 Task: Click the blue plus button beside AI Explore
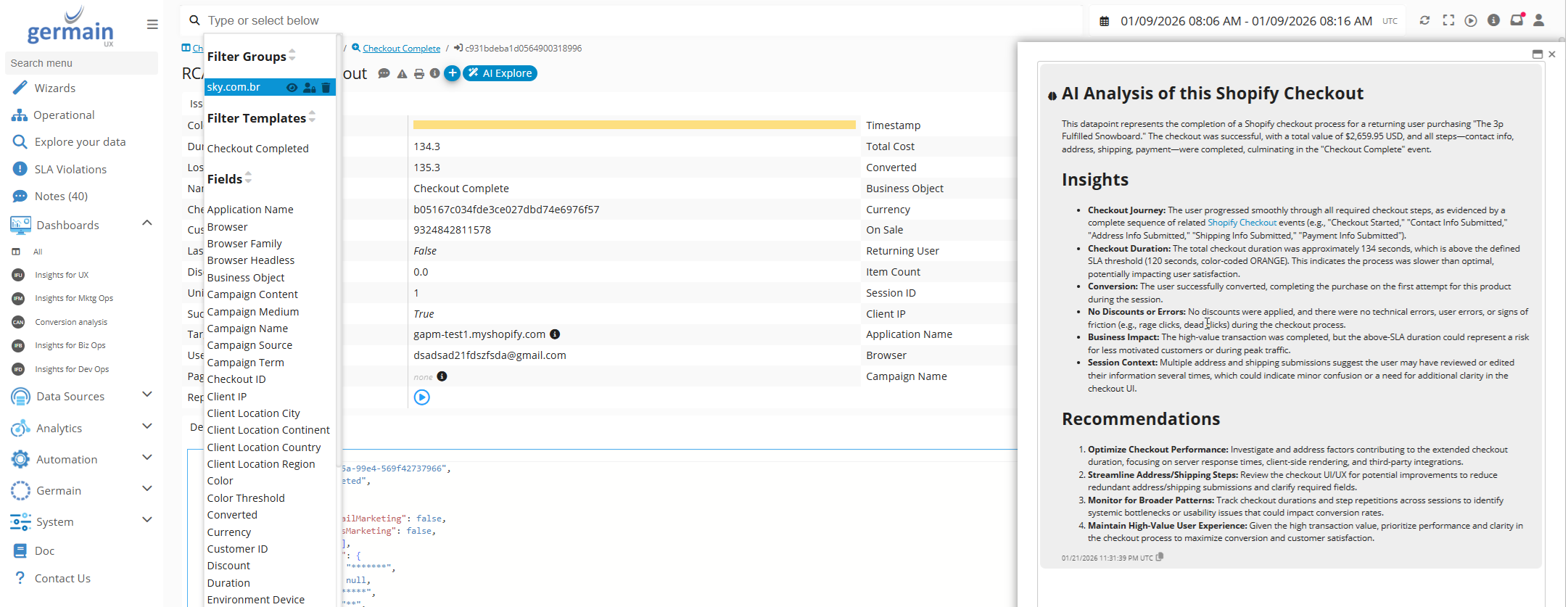[x=452, y=73]
